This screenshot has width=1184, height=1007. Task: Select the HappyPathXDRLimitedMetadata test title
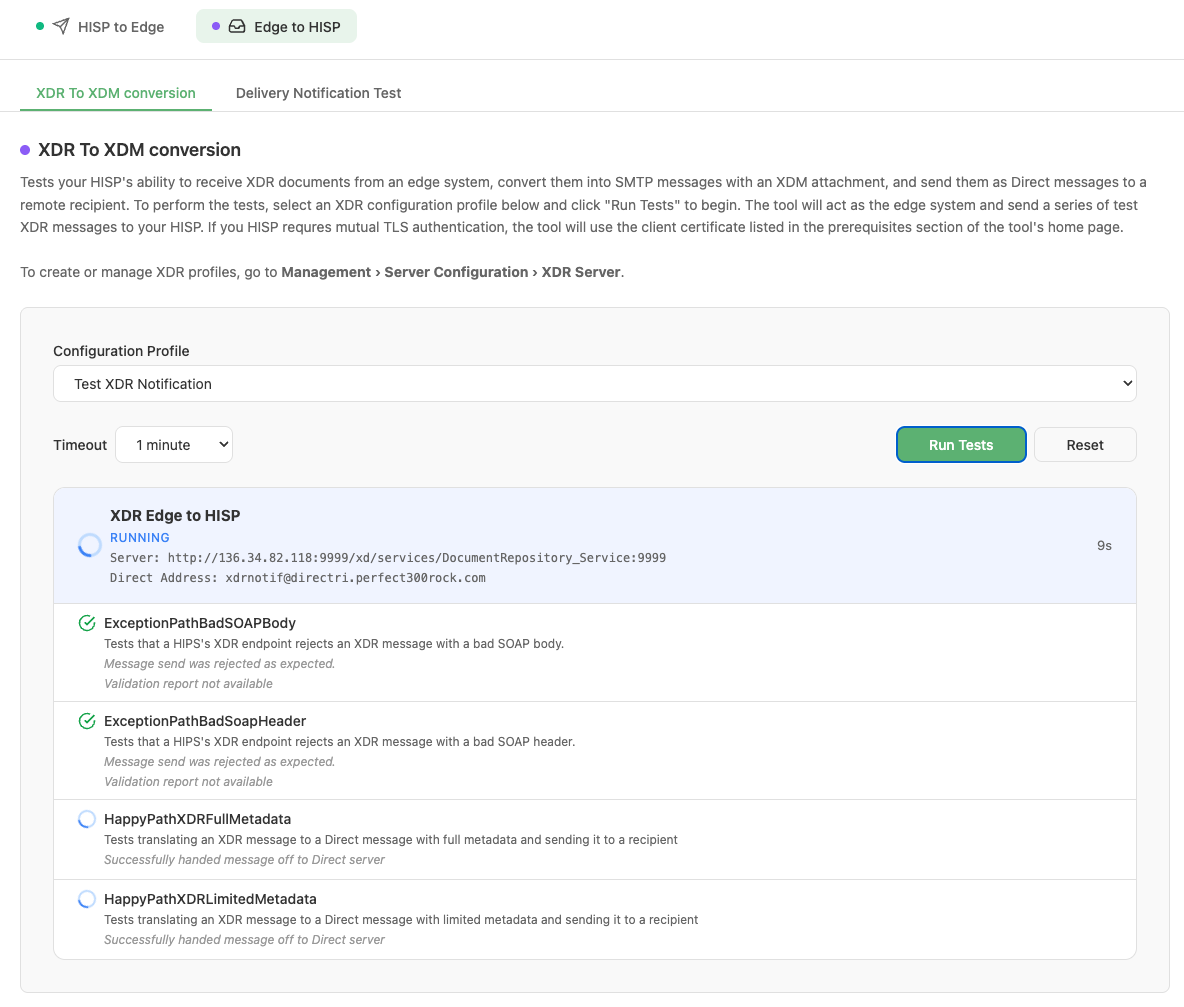point(210,899)
